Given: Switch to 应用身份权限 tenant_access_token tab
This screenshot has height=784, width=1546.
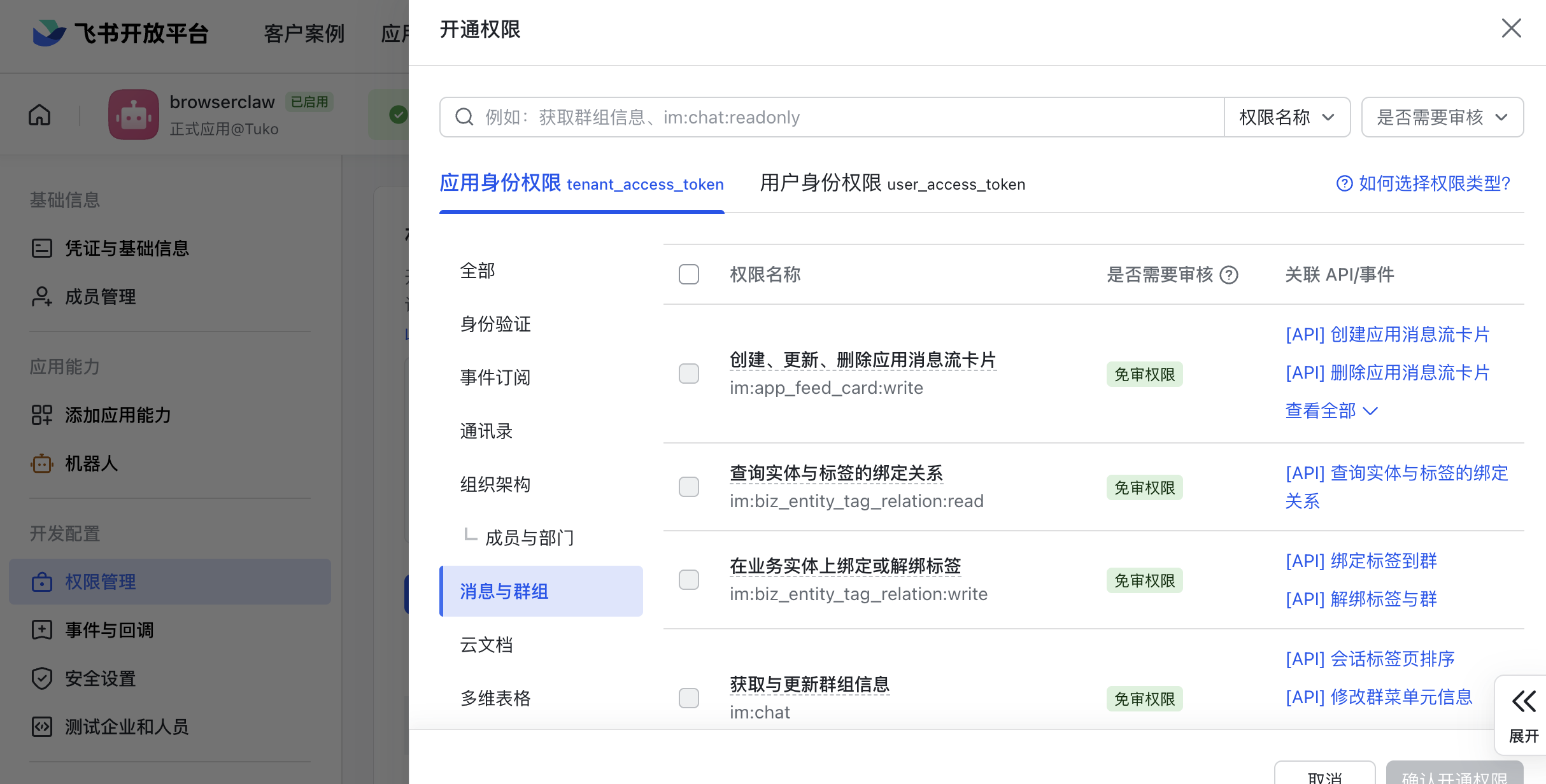Looking at the screenshot, I should point(581,184).
